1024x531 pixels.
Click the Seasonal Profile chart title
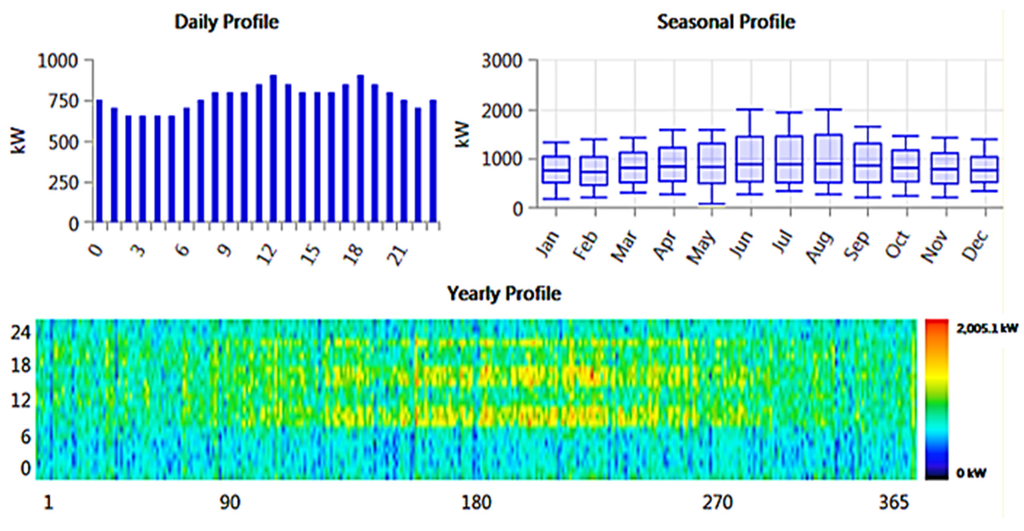[x=726, y=22]
